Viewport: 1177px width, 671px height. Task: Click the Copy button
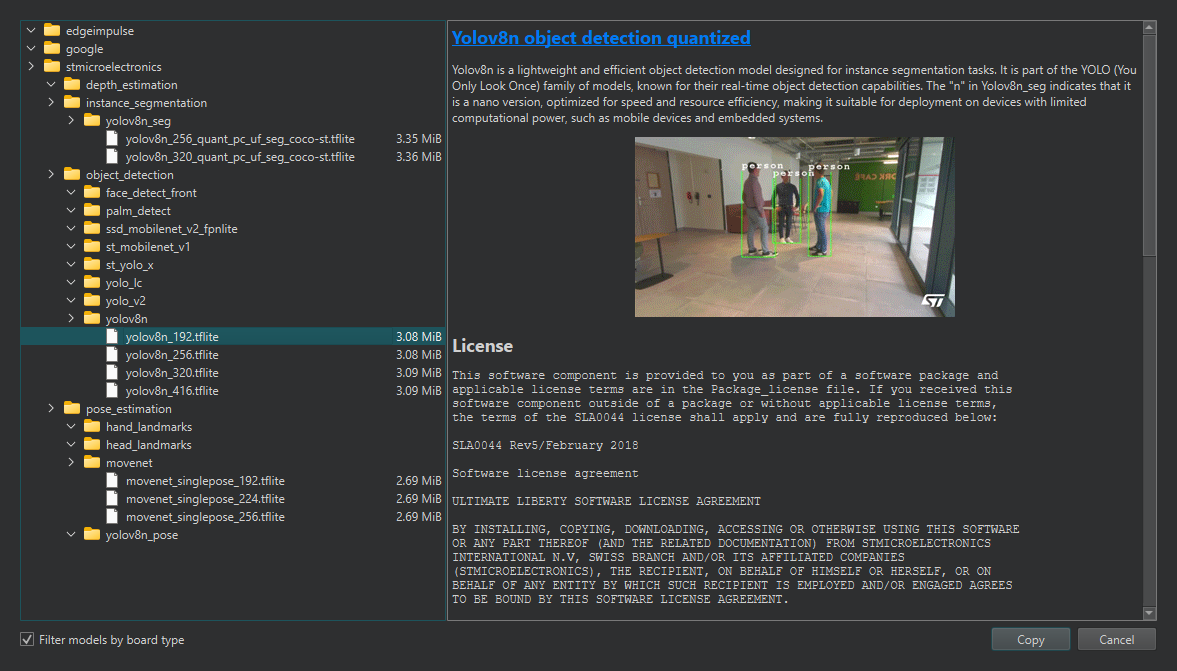coord(1031,639)
